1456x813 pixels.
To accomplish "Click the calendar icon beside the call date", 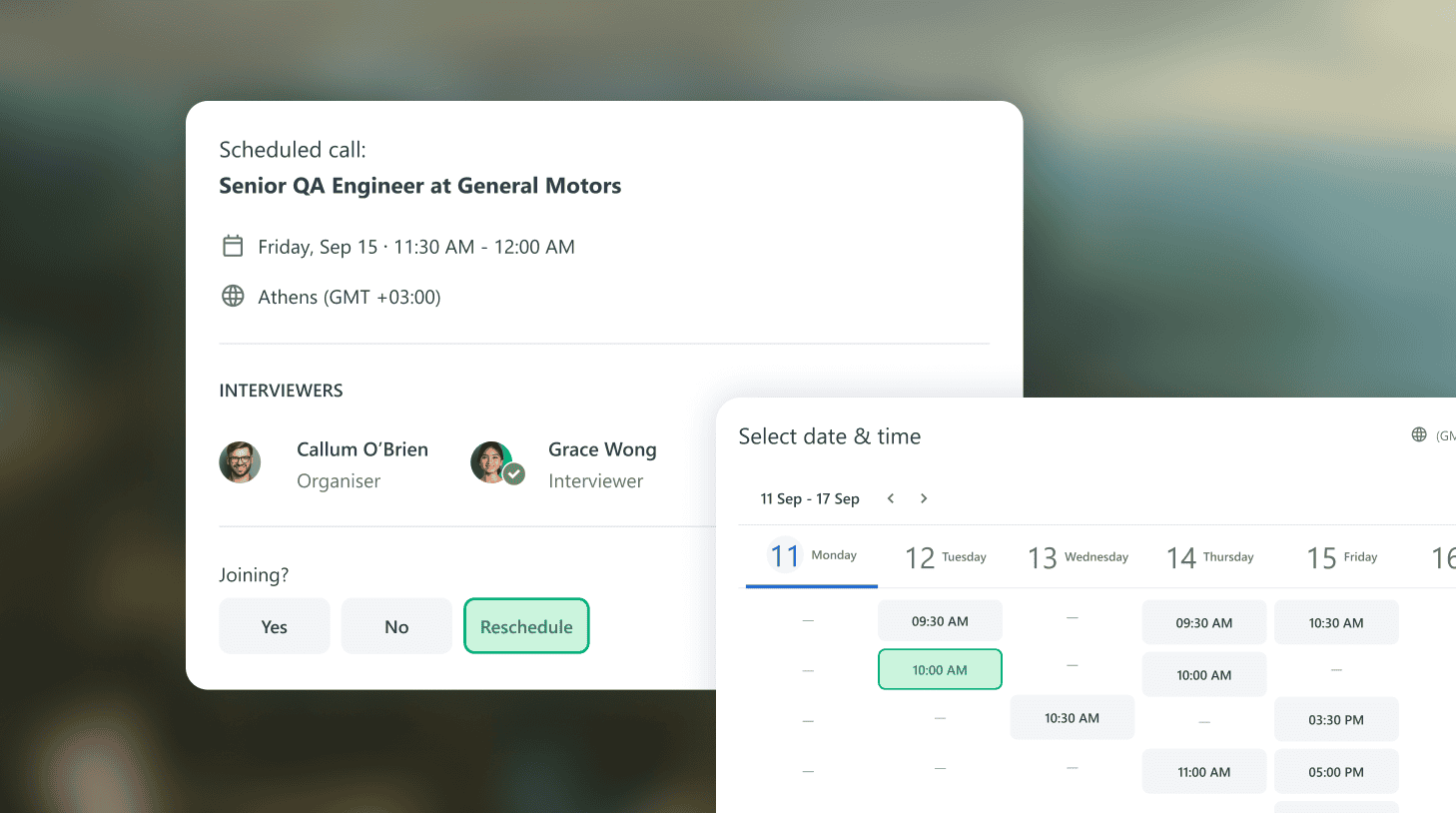I will pos(233,246).
